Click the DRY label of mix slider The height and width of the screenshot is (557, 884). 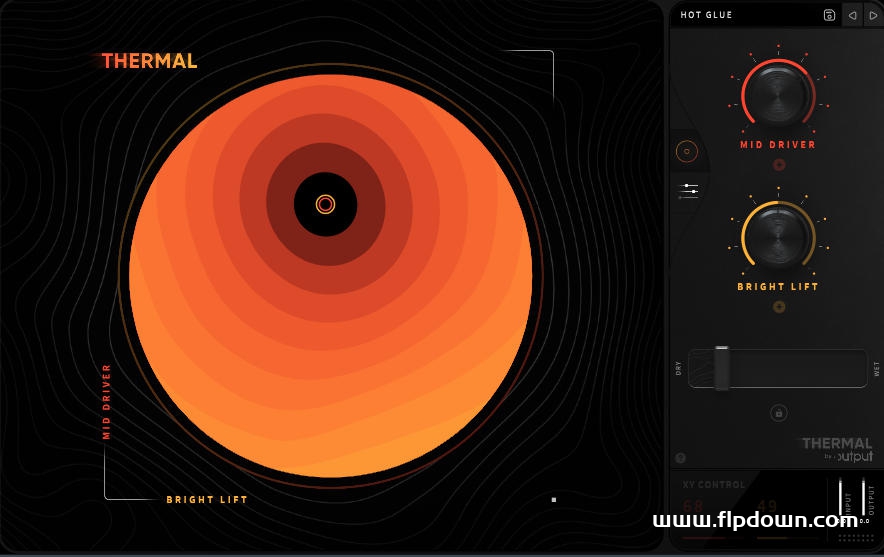tap(678, 368)
